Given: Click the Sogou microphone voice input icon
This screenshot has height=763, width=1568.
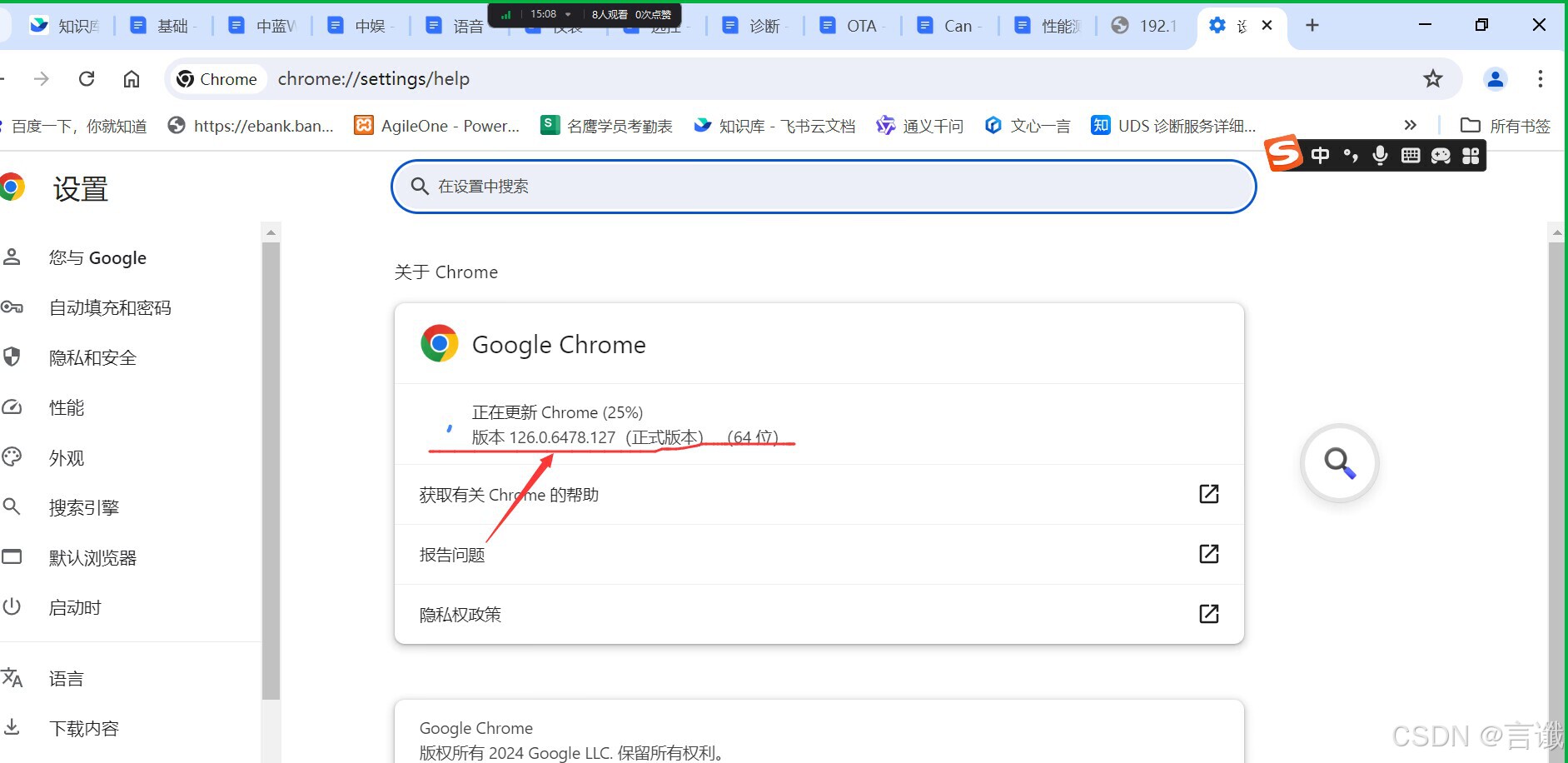Looking at the screenshot, I should 1380,156.
